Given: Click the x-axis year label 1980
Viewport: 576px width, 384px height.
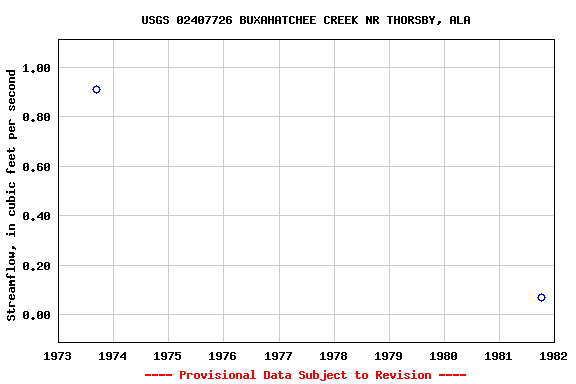Looking at the screenshot, I should 444,356.
